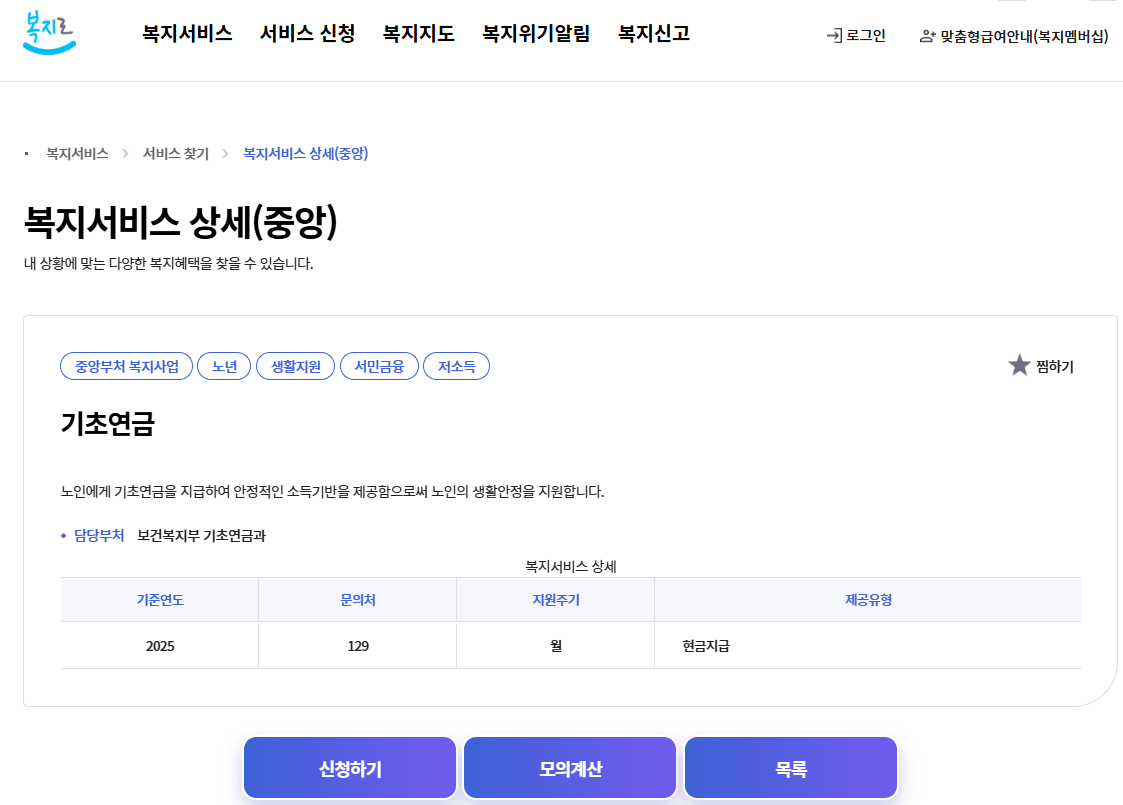Viewport: 1123px width, 805px height.
Task: Open the 복지신고 menu
Action: click(651, 33)
